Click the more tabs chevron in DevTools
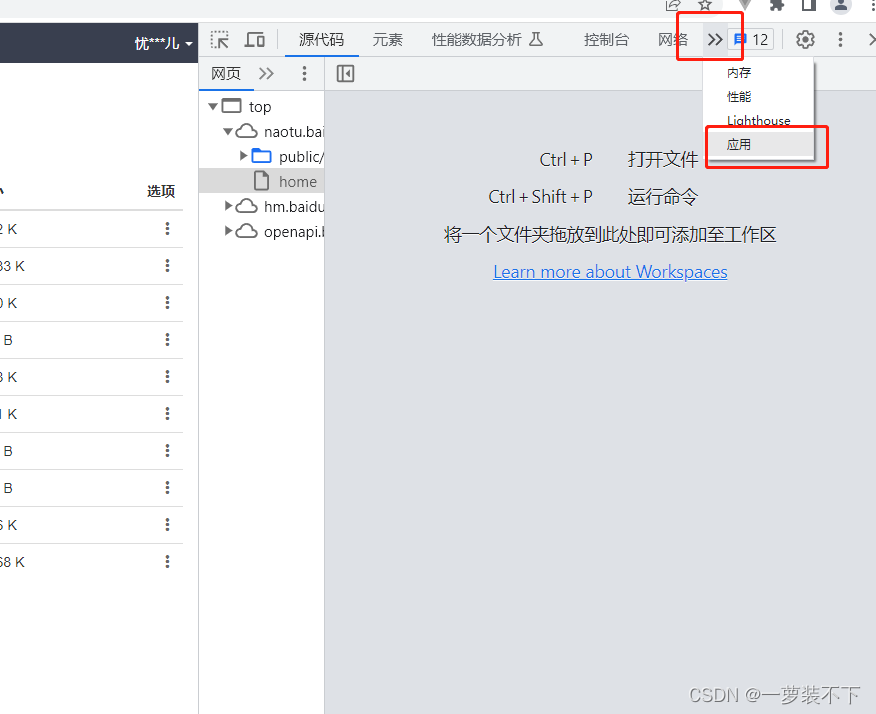Screen dimensions: 876x714 coord(715,40)
